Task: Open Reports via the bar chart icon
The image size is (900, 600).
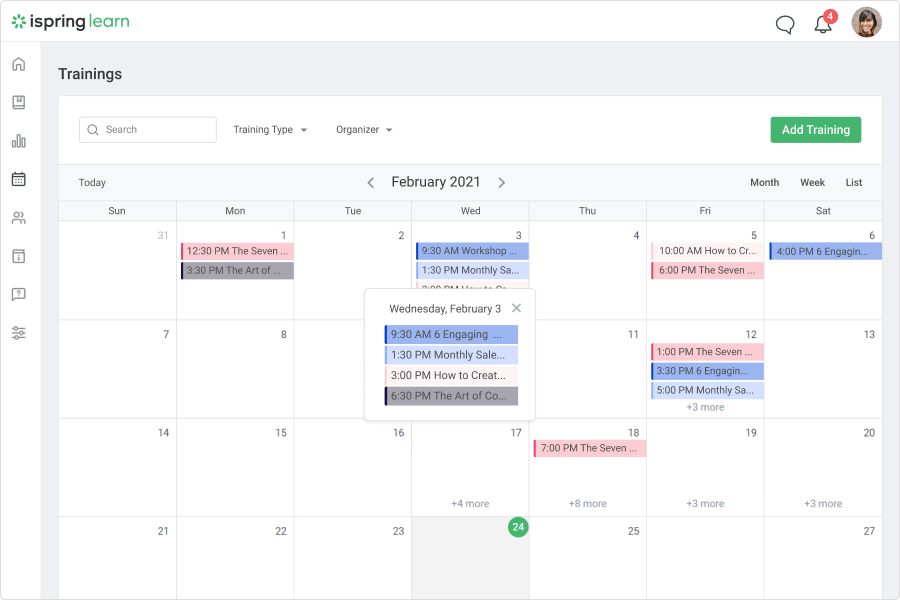Action: 18,140
